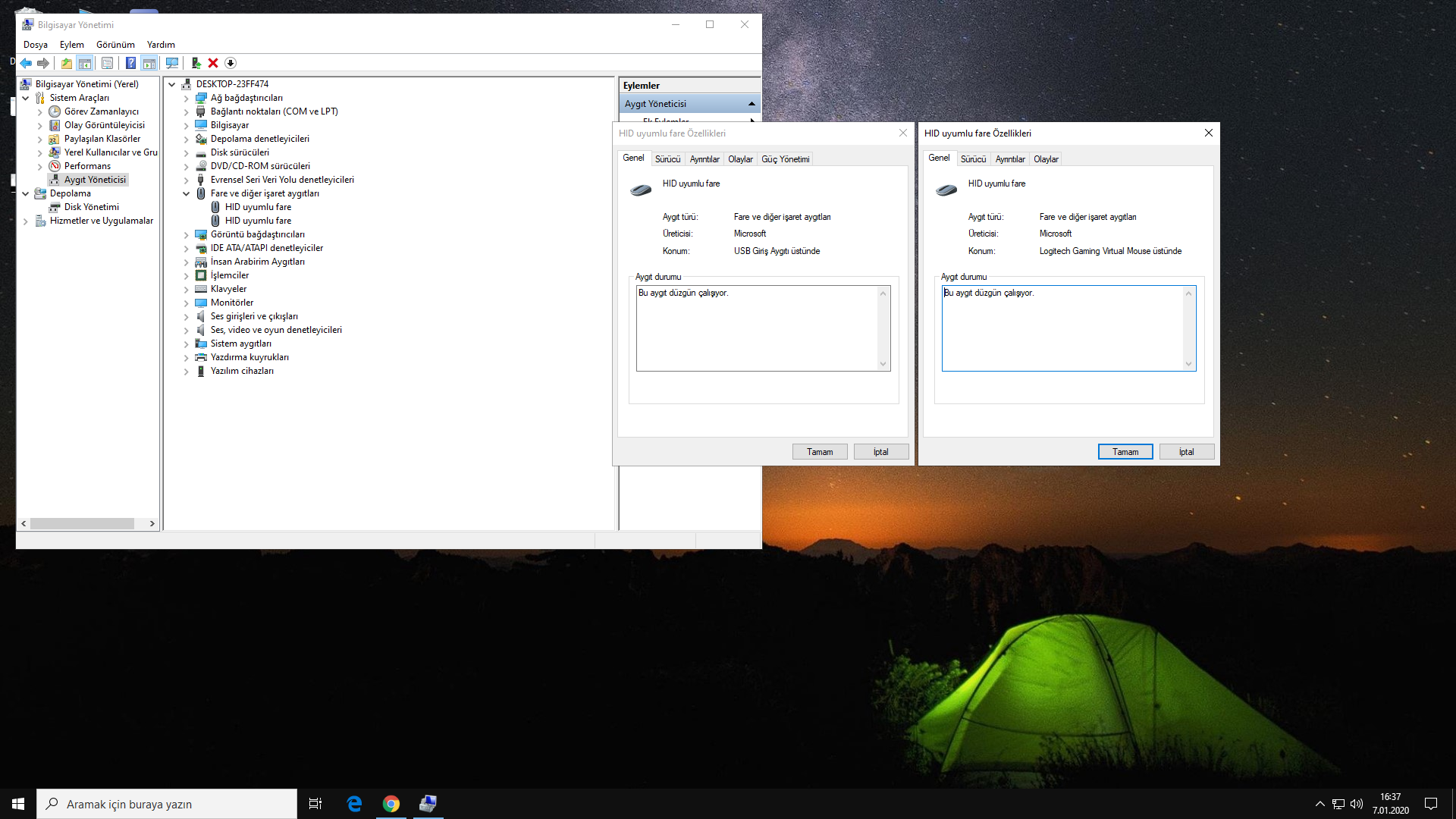Collapse Fare ve diğer işaret aygıtları node
Image resolution: width=1456 pixels, height=819 pixels.
[x=186, y=193]
